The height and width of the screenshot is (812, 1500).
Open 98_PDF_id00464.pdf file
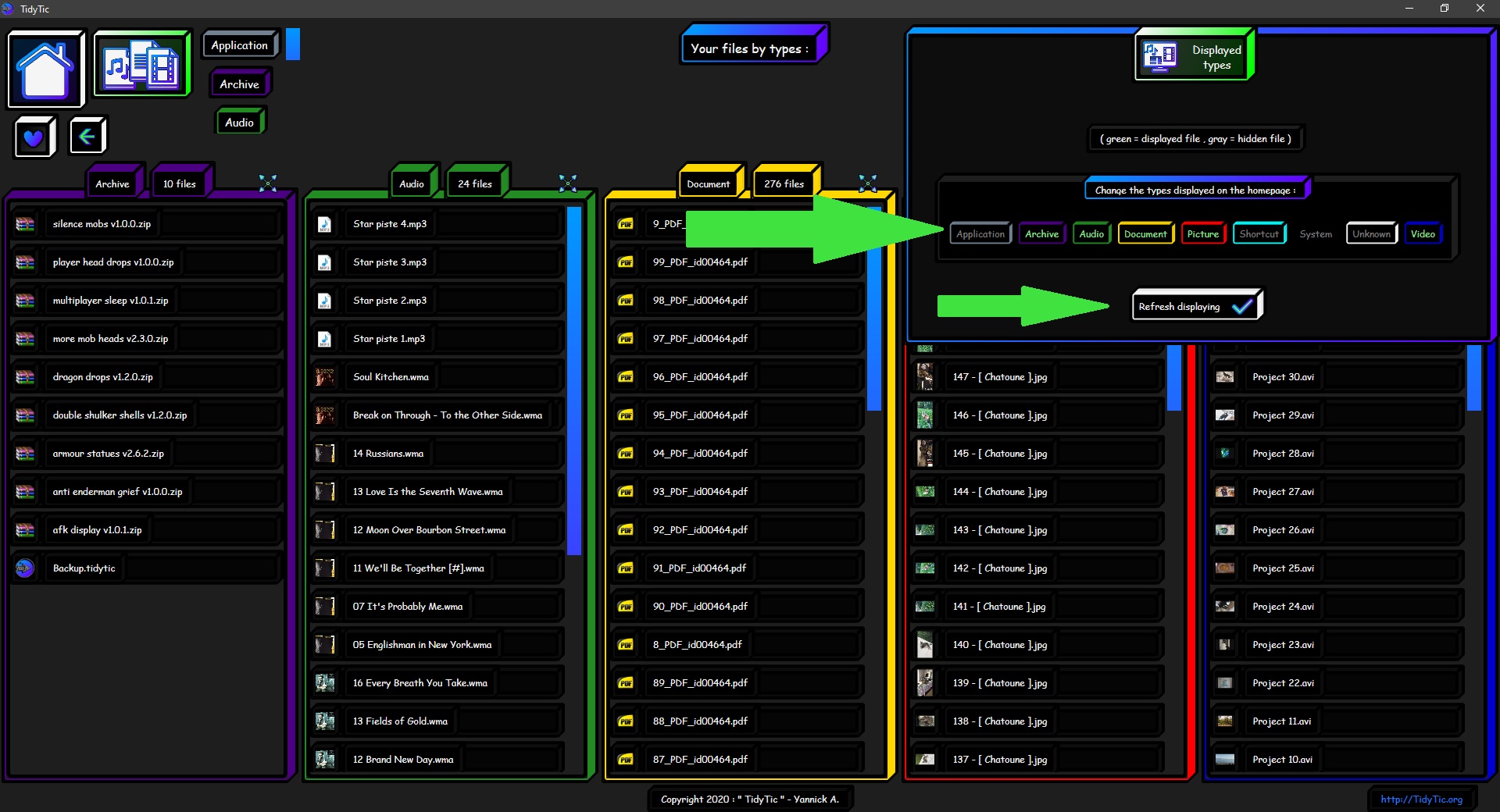click(737, 301)
